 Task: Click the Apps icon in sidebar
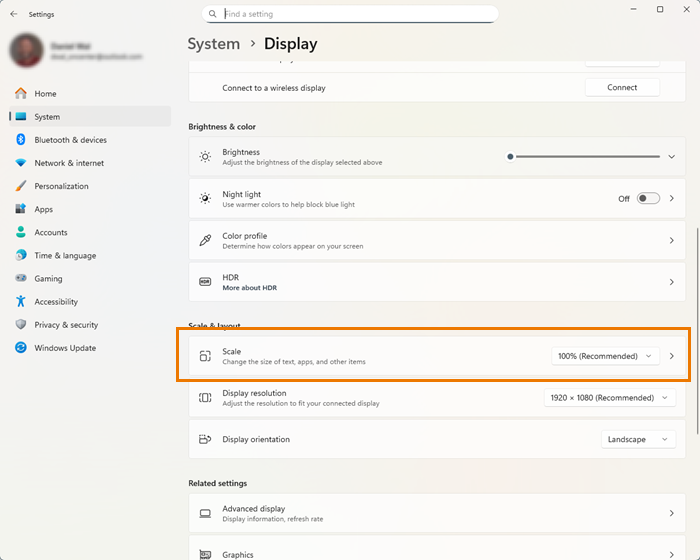21,209
